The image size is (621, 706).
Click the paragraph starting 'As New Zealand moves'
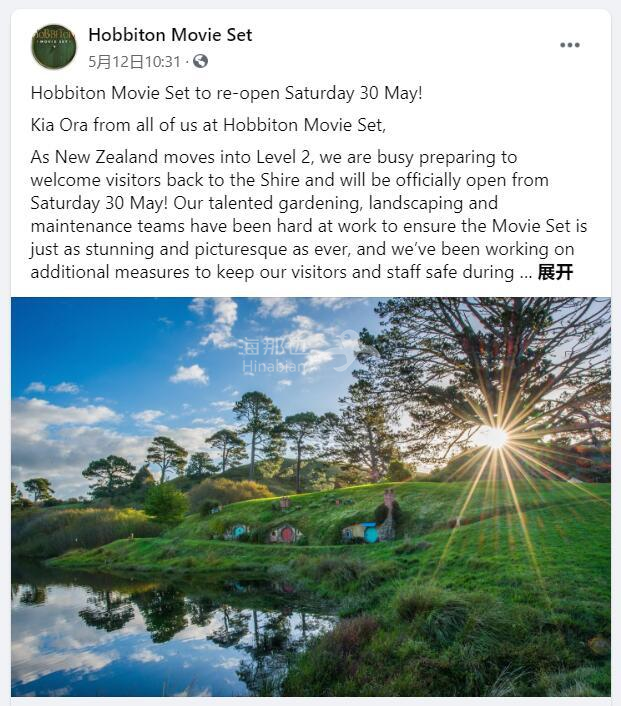tap(300, 214)
